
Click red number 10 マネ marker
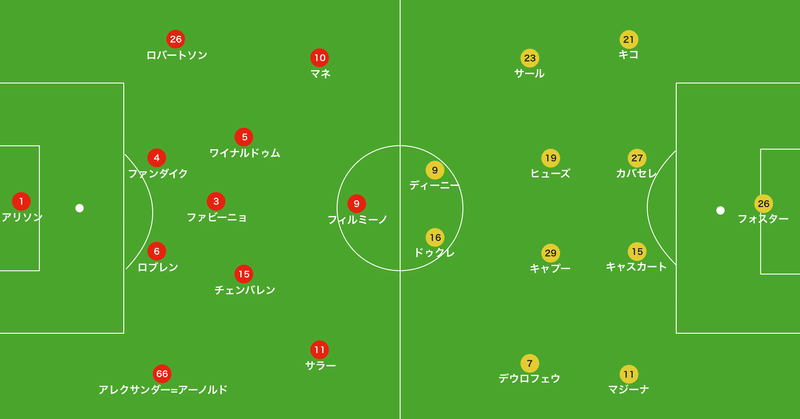coord(319,57)
